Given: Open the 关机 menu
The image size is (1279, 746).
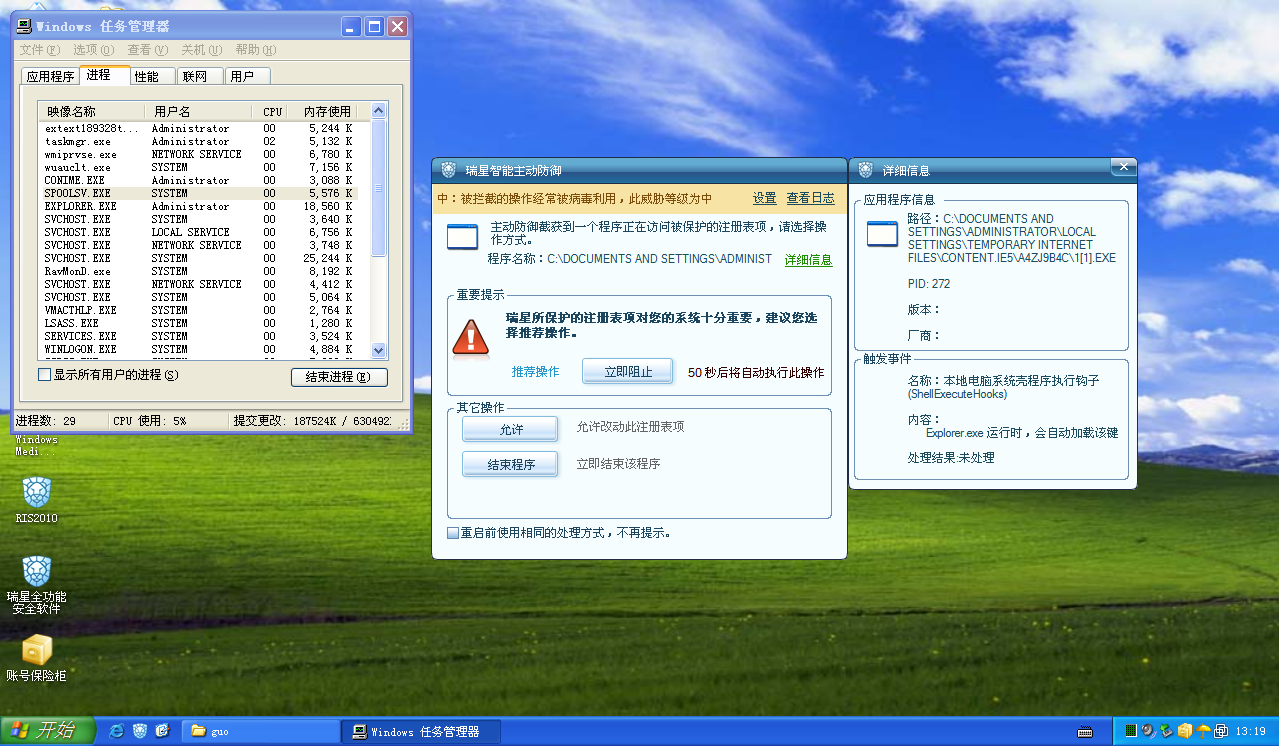Looking at the screenshot, I should pos(201,50).
